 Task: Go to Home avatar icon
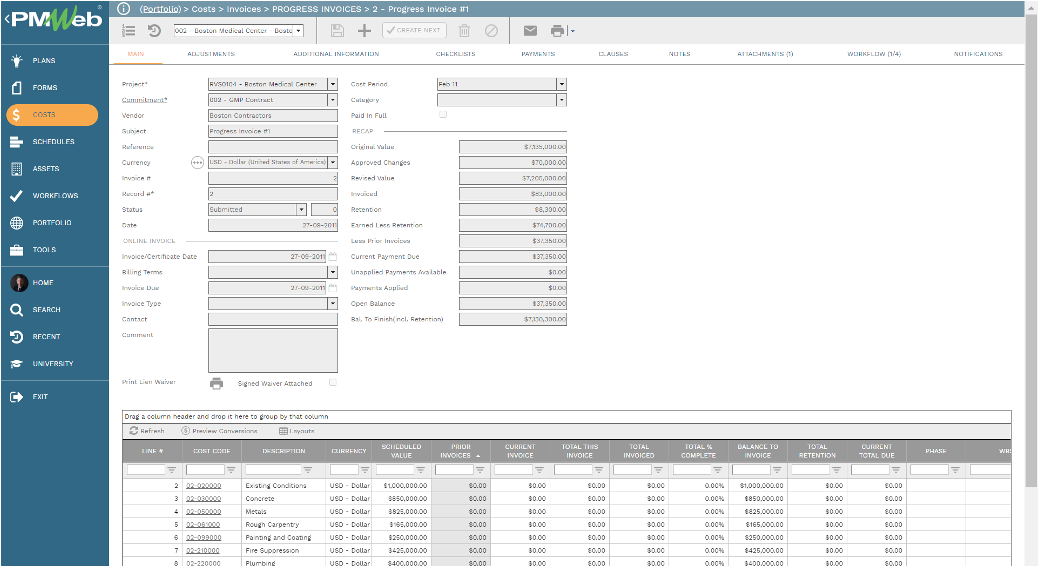tap(19, 283)
